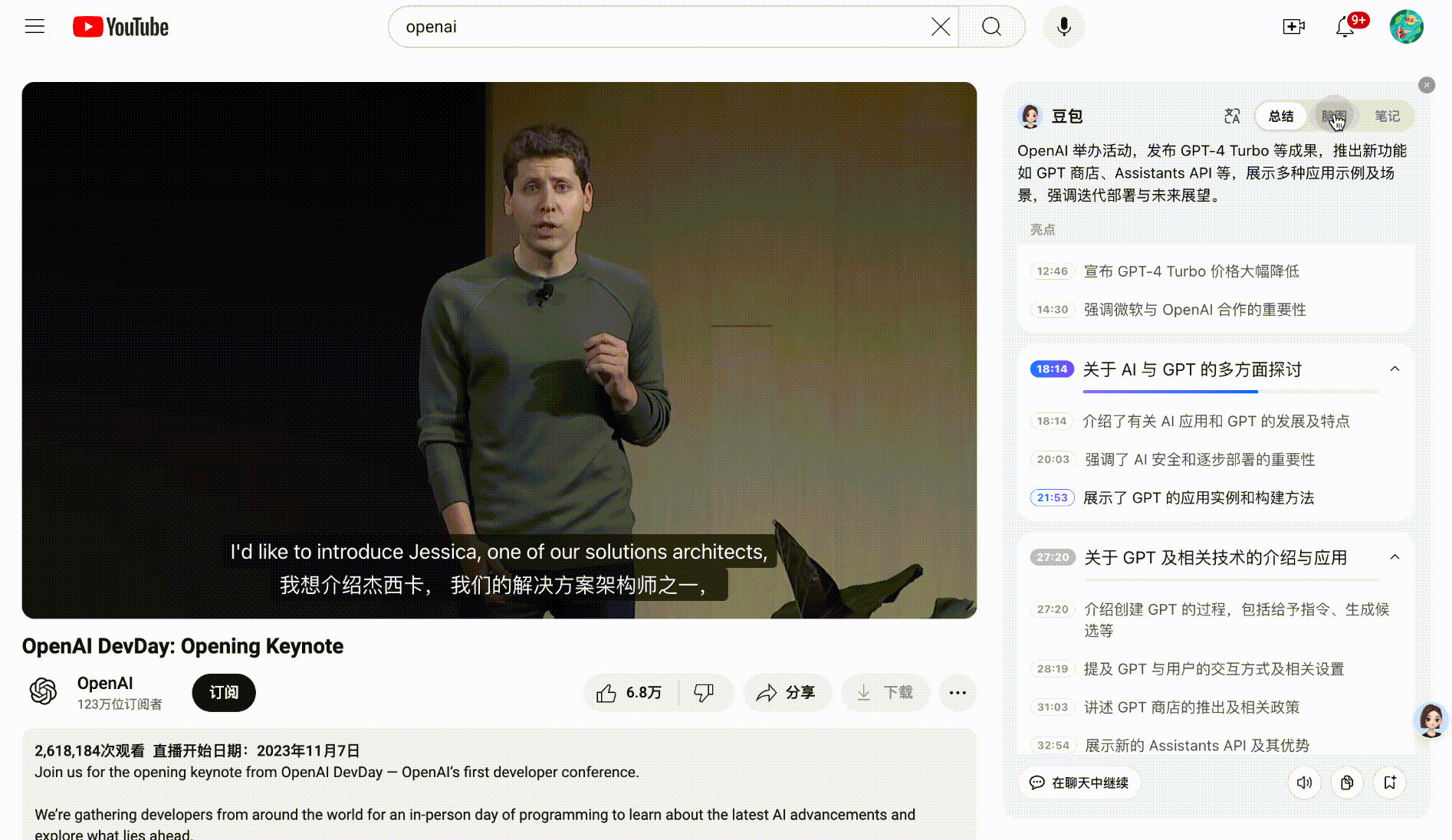Click the '2,618,184次观看' view count text
Viewport: 1452px width, 840px height.
(x=89, y=751)
